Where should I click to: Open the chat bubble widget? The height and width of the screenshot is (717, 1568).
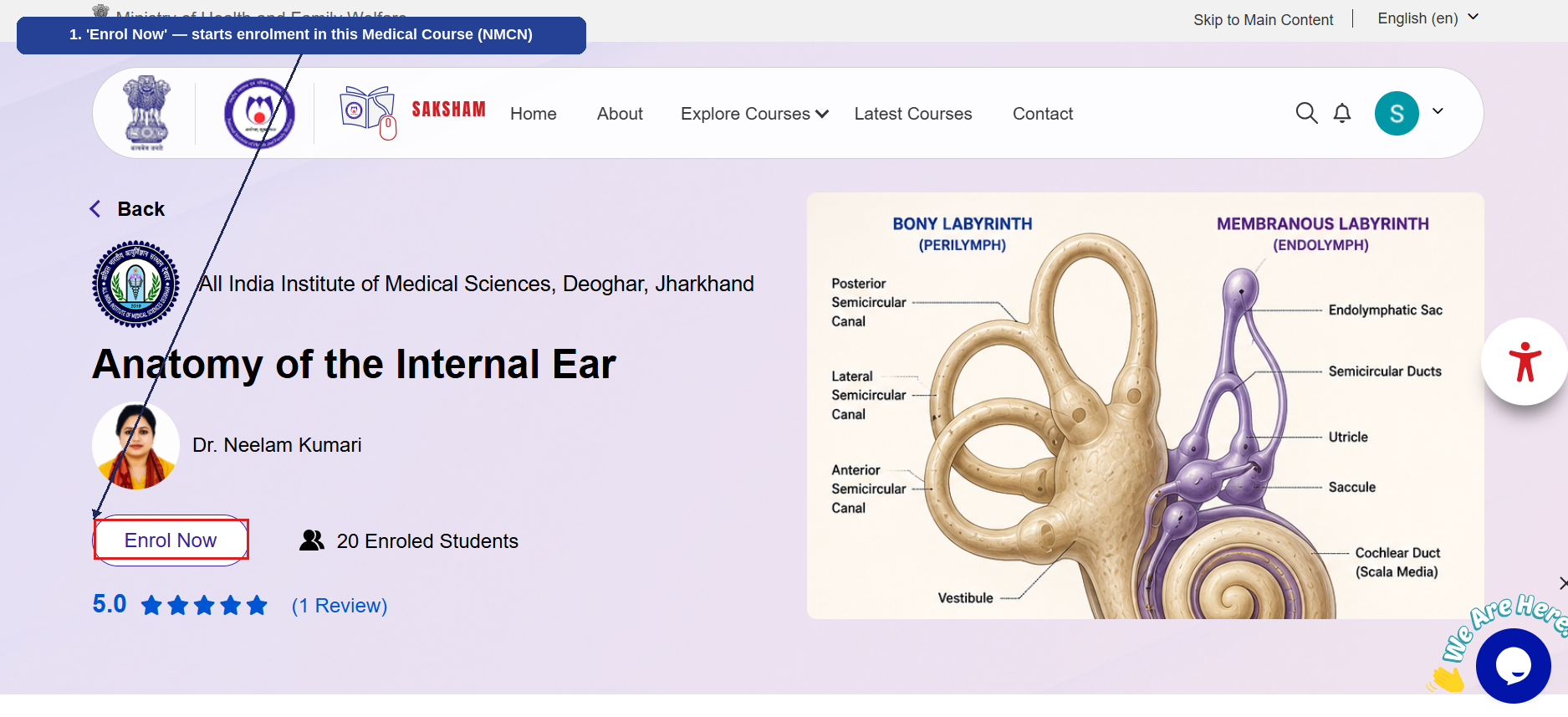[1513, 666]
